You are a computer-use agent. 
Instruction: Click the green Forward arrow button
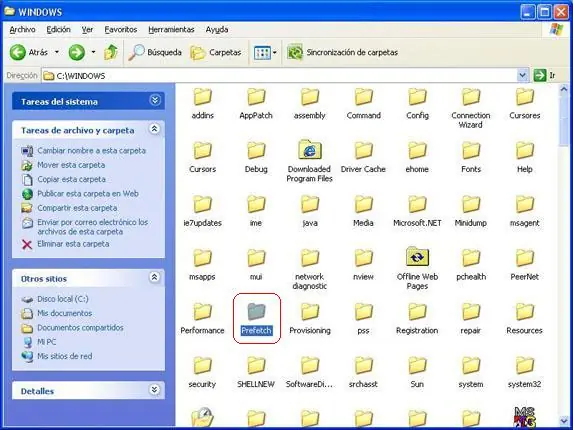click(x=76, y=53)
